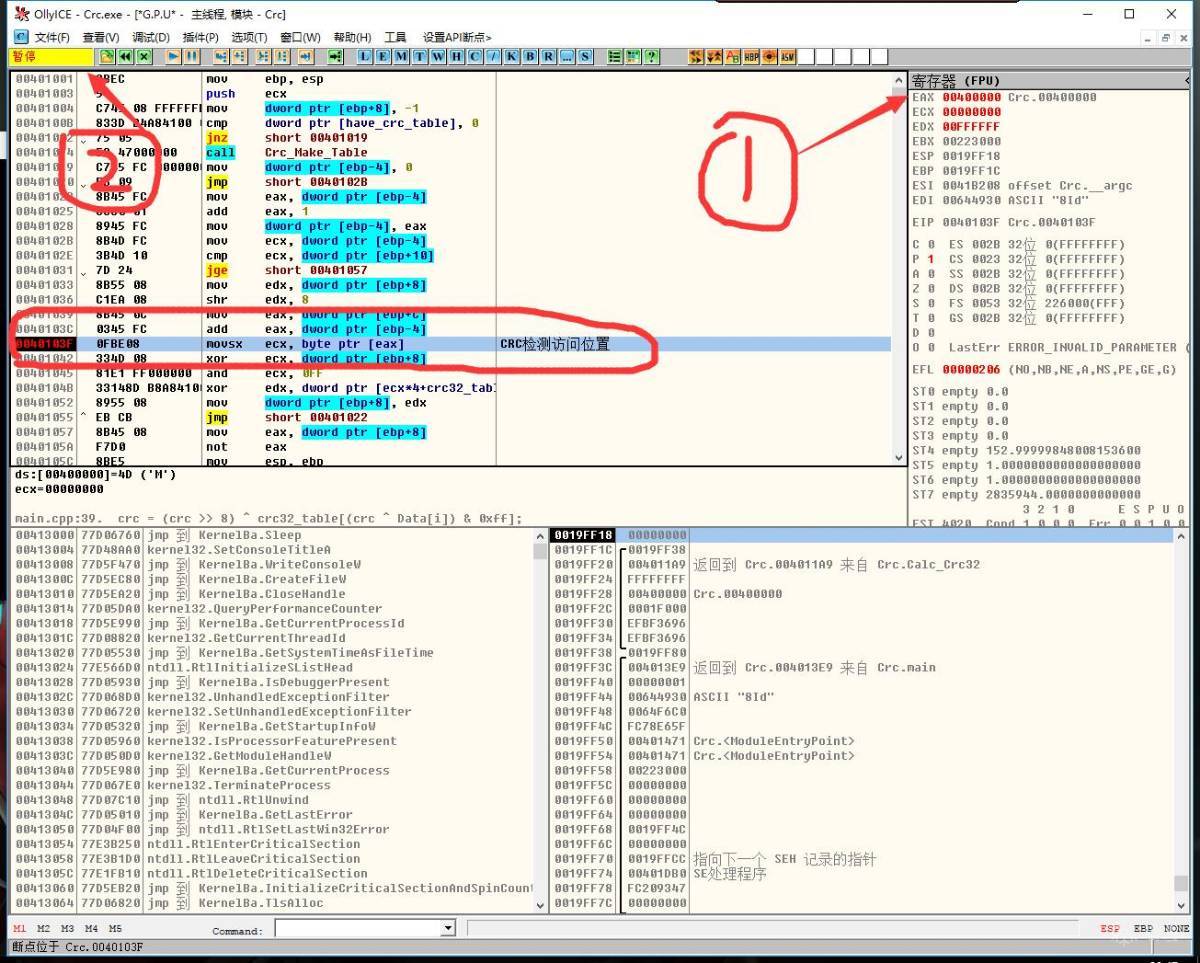The width and height of the screenshot is (1200, 963).
Task: Expand the Command box dropdown arrow
Action: pyautogui.click(x=448, y=929)
